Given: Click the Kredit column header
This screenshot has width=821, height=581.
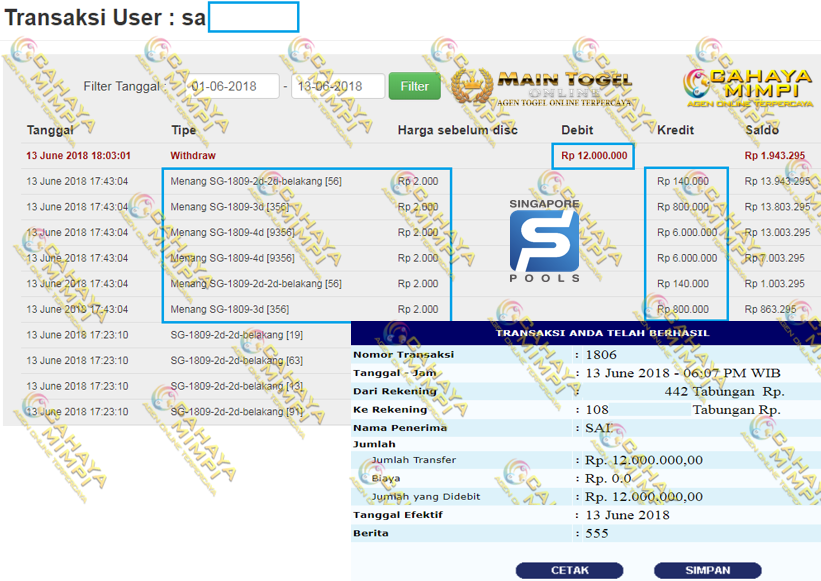Looking at the screenshot, I should tap(675, 130).
